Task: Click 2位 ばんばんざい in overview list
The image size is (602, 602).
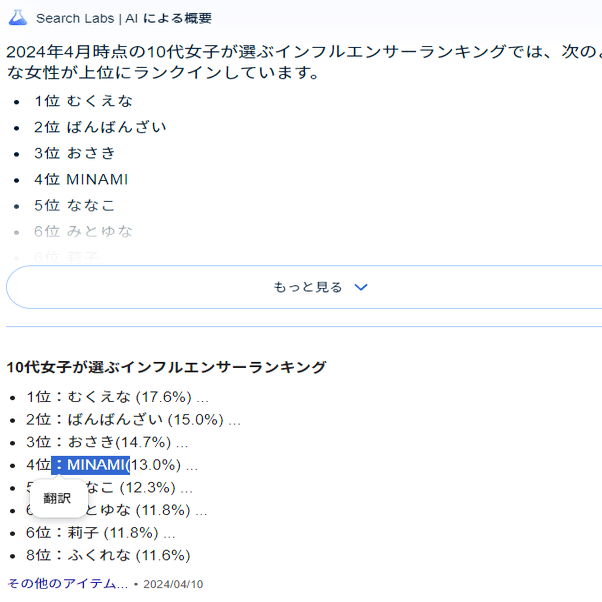Action: click(x=100, y=127)
